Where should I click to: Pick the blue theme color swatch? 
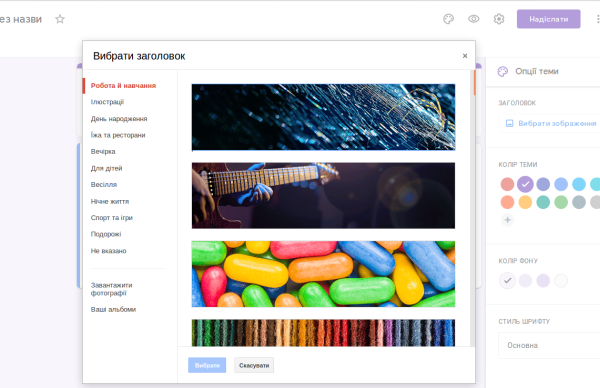(x=561, y=184)
